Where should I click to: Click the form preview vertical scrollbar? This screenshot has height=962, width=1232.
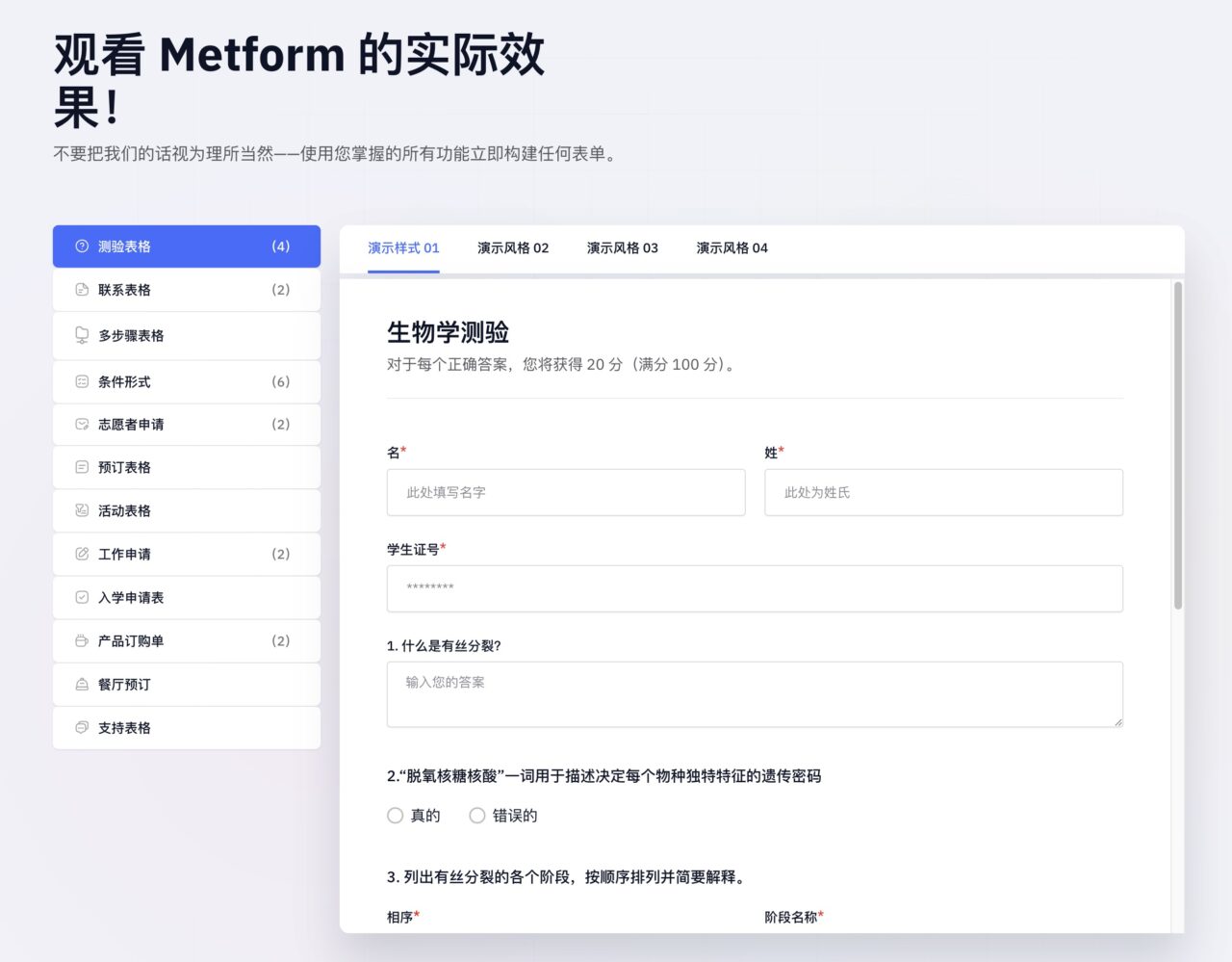(x=1178, y=446)
